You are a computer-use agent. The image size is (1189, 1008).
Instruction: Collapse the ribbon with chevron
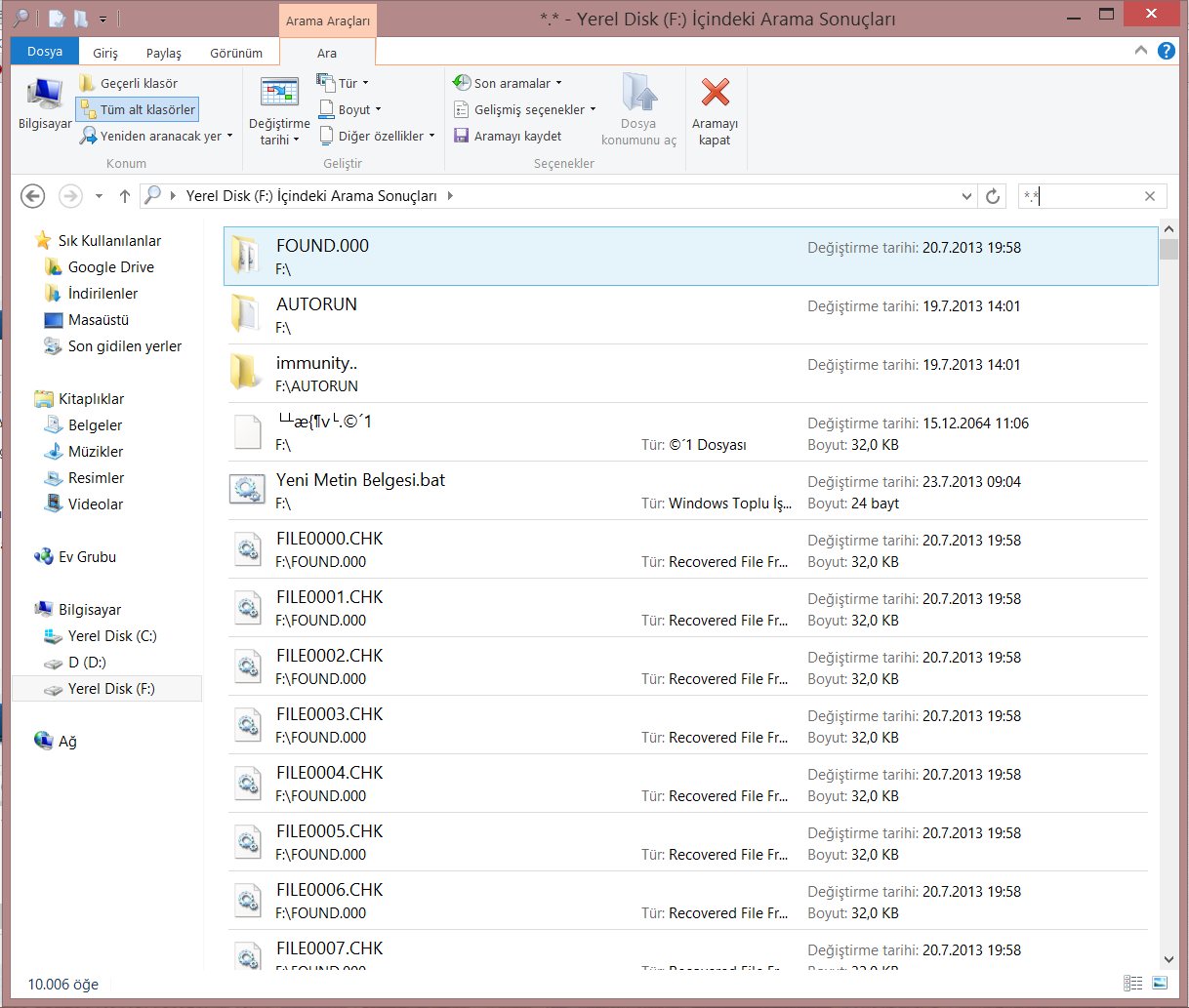[x=1141, y=51]
